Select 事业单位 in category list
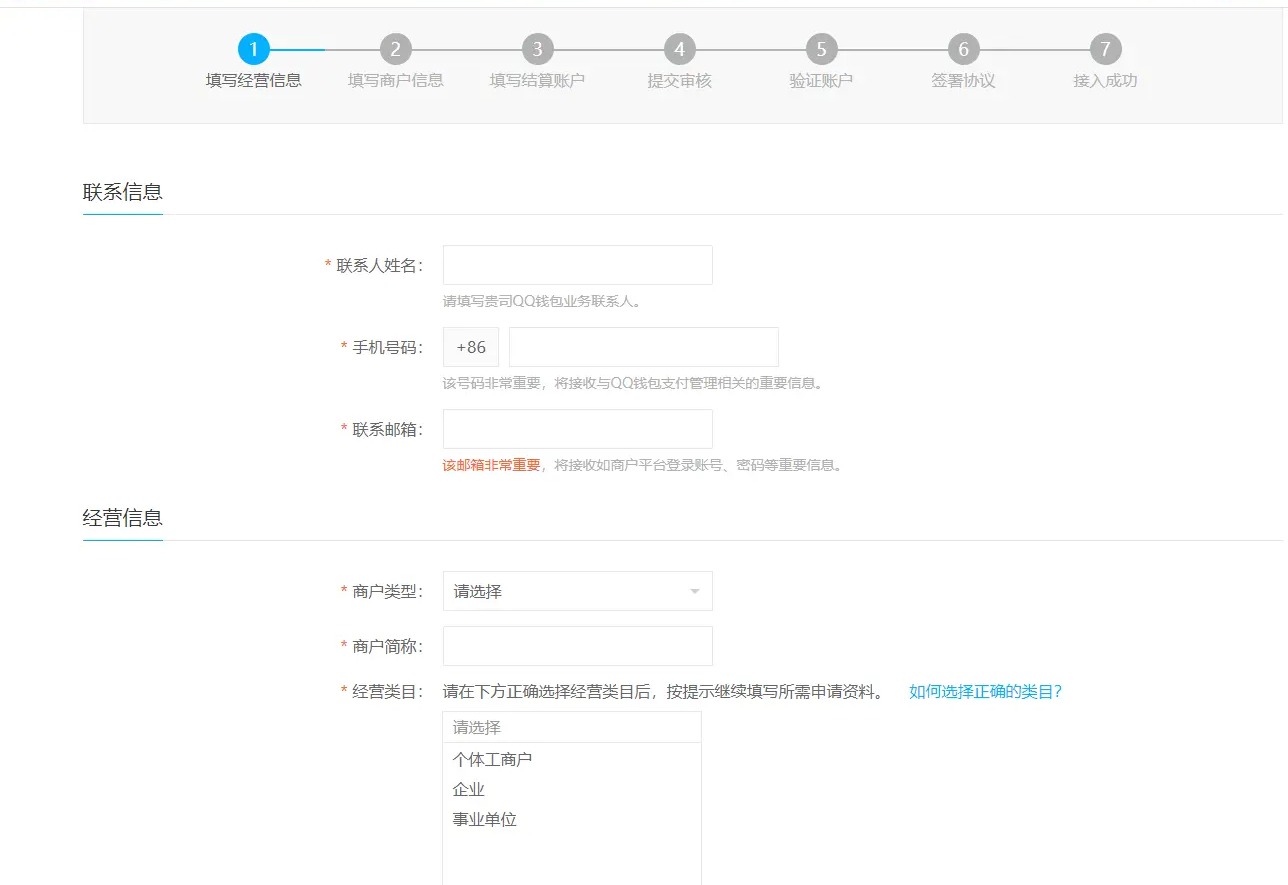Screen dimensions: 1288x885 point(484,819)
